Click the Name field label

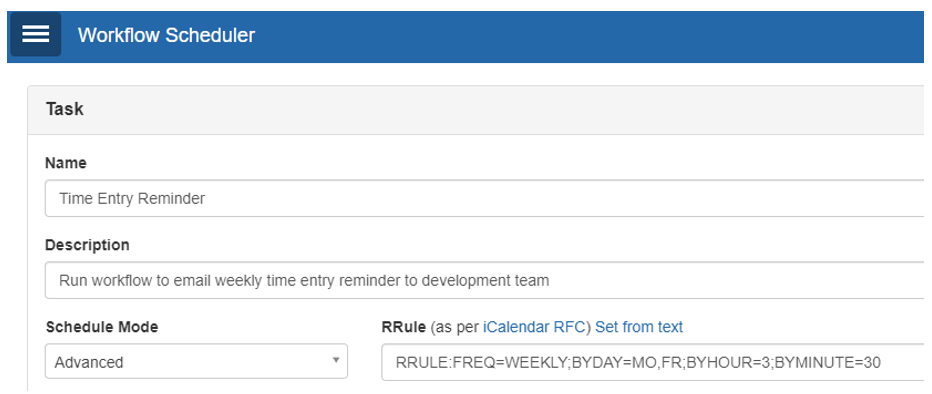click(x=66, y=163)
